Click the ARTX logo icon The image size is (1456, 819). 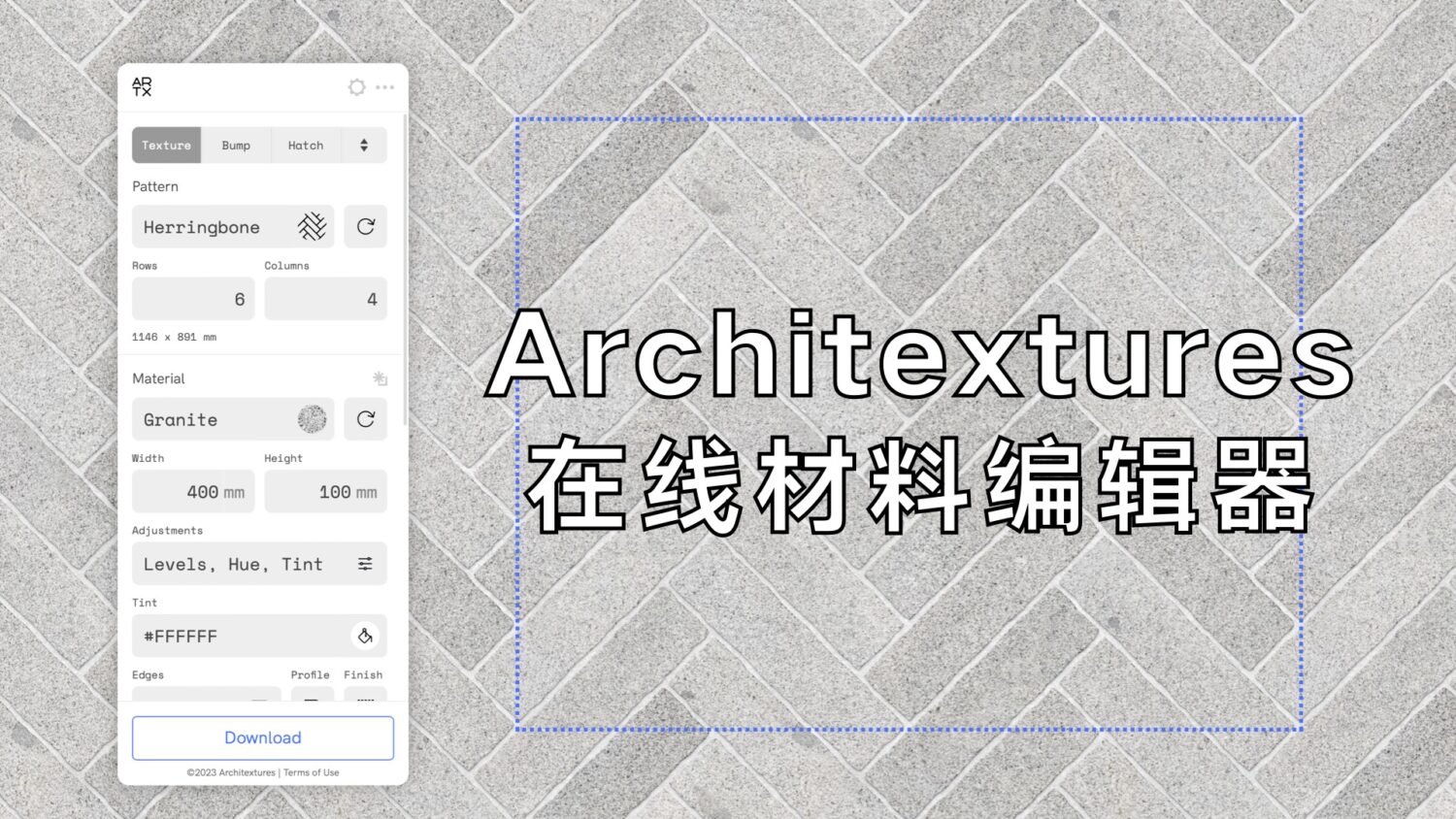pos(142,87)
